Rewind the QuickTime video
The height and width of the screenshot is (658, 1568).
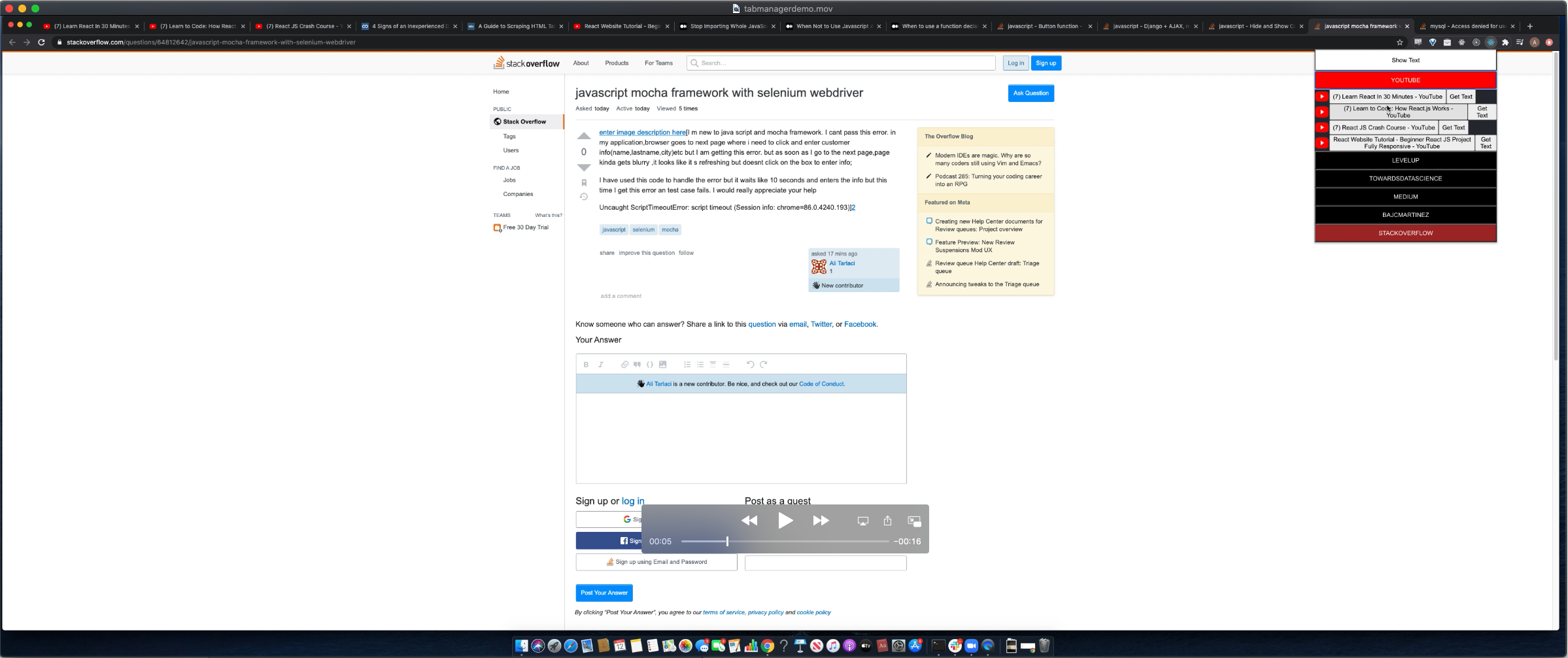tap(749, 521)
